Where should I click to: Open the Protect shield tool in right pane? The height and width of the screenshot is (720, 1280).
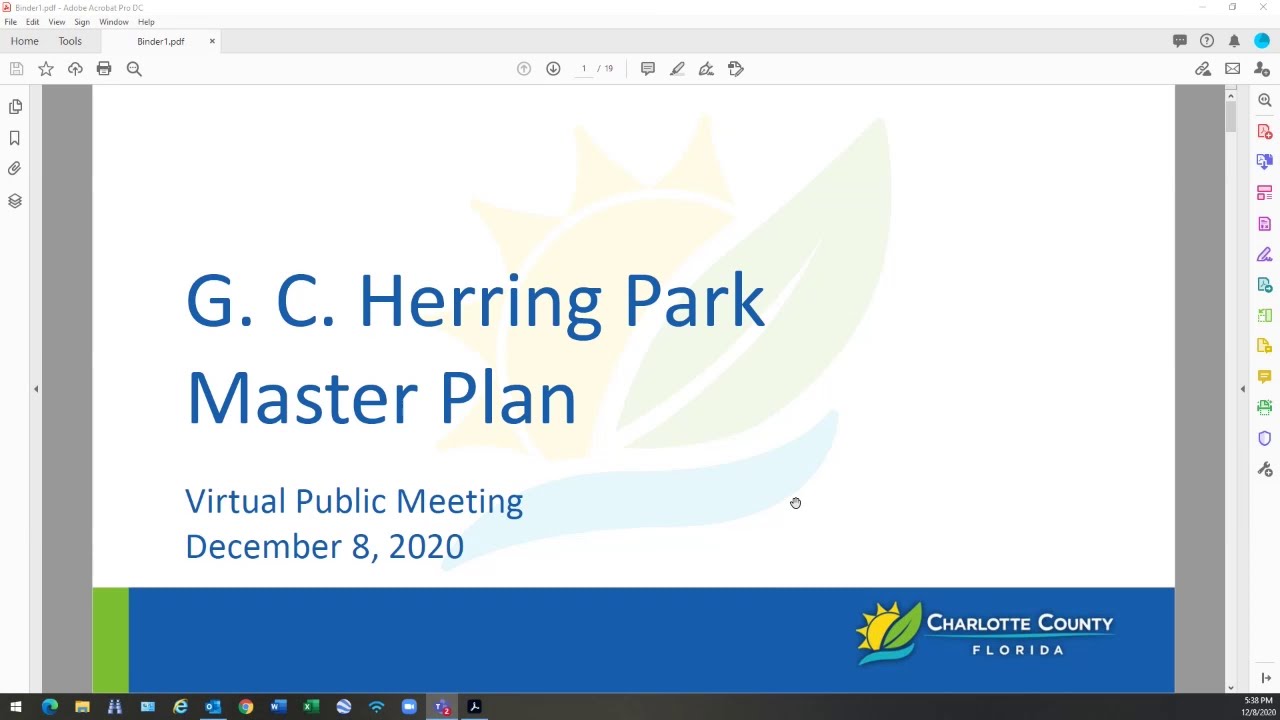pyautogui.click(x=1265, y=439)
